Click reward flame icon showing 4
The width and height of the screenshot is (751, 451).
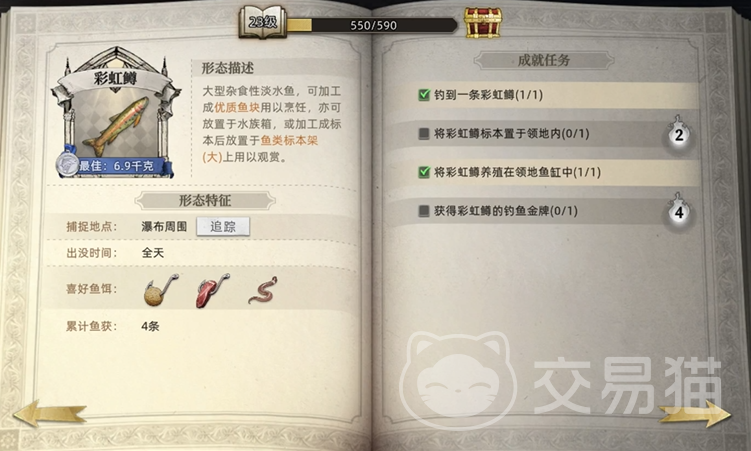point(678,211)
